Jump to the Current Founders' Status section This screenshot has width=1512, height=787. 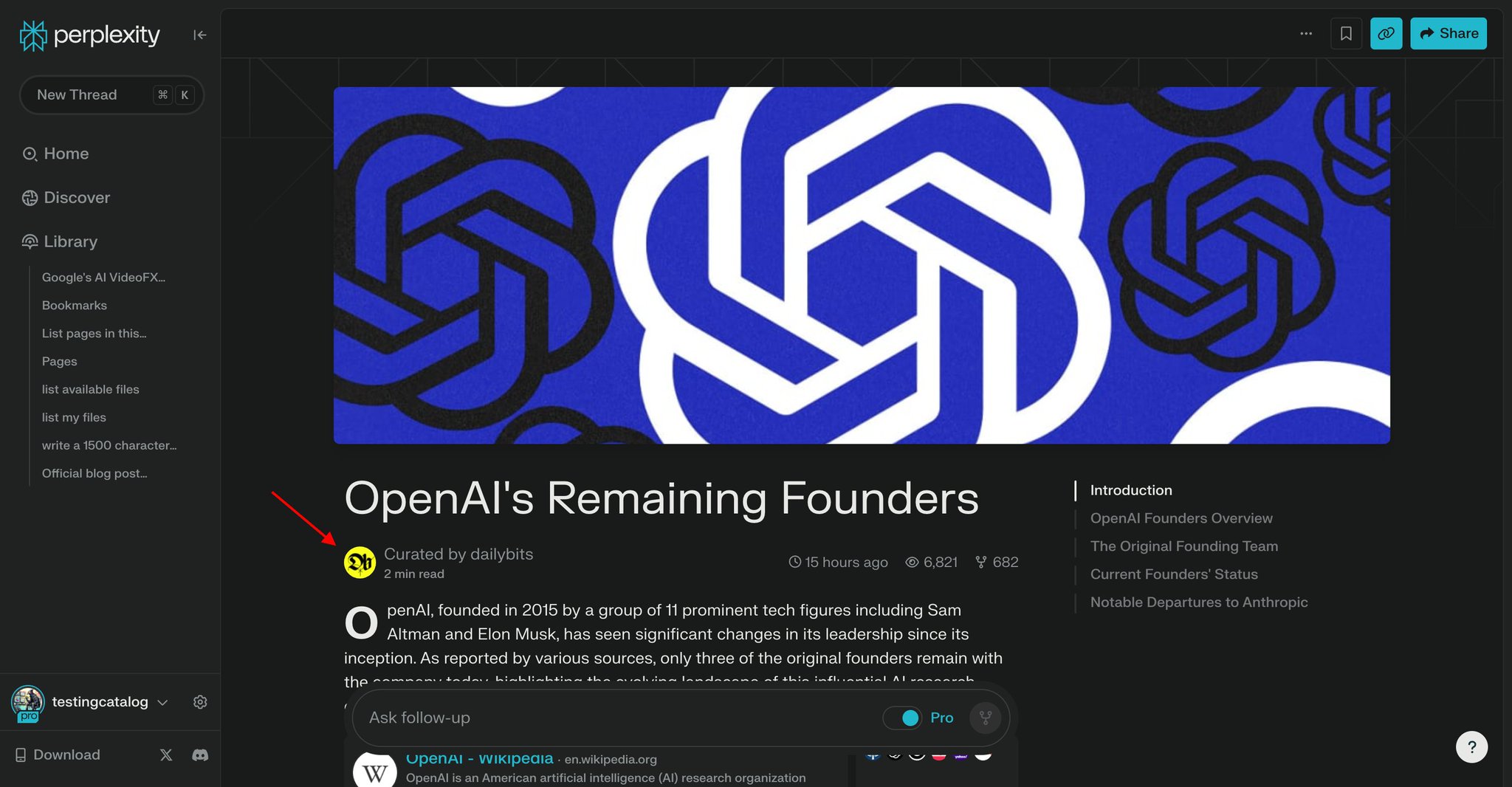tap(1174, 574)
